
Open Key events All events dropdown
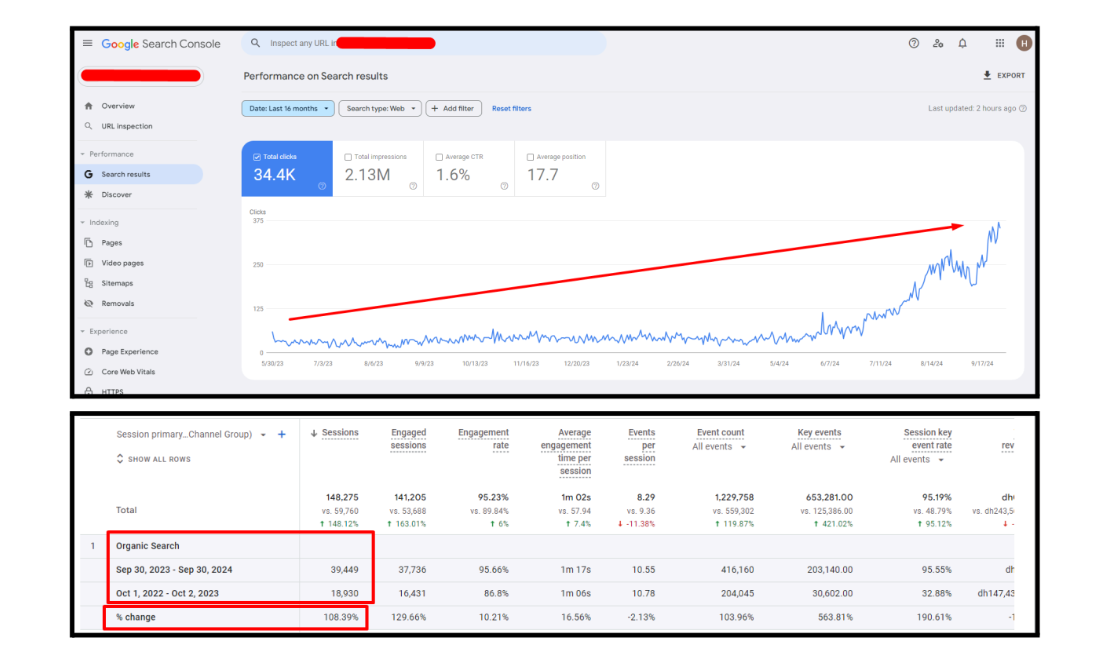pos(818,447)
